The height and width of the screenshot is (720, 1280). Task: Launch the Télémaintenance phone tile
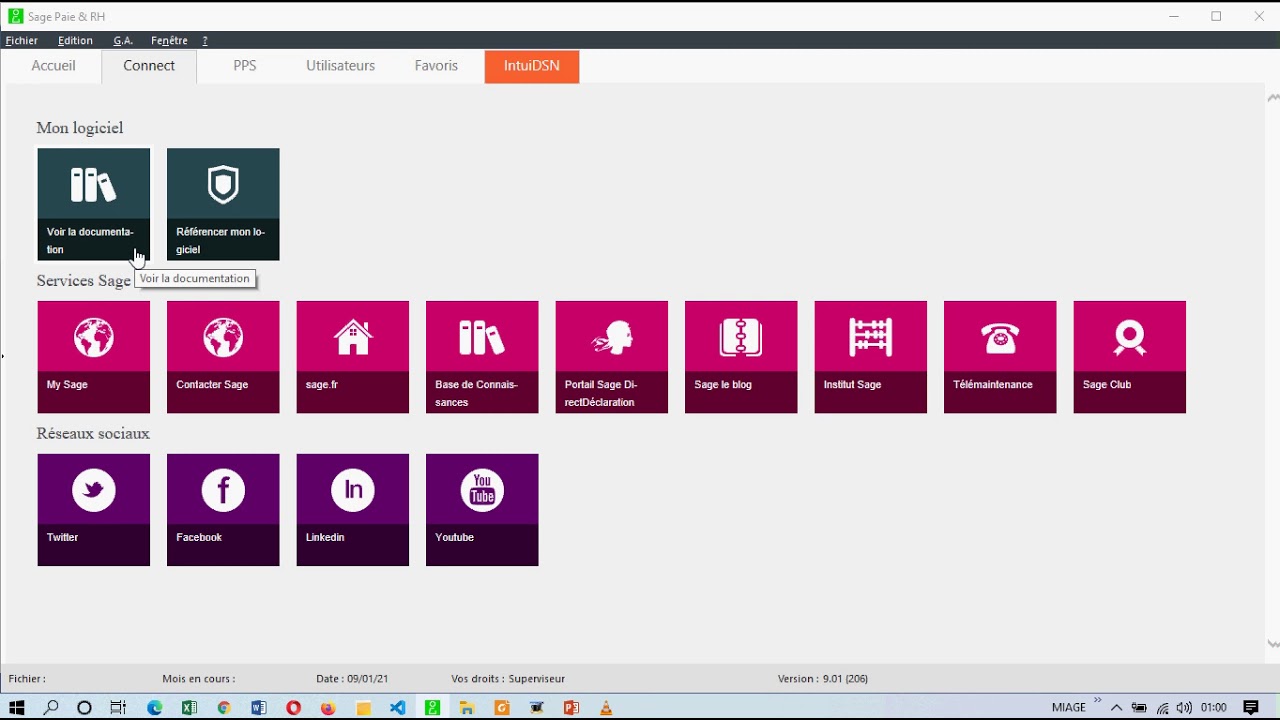point(1000,357)
